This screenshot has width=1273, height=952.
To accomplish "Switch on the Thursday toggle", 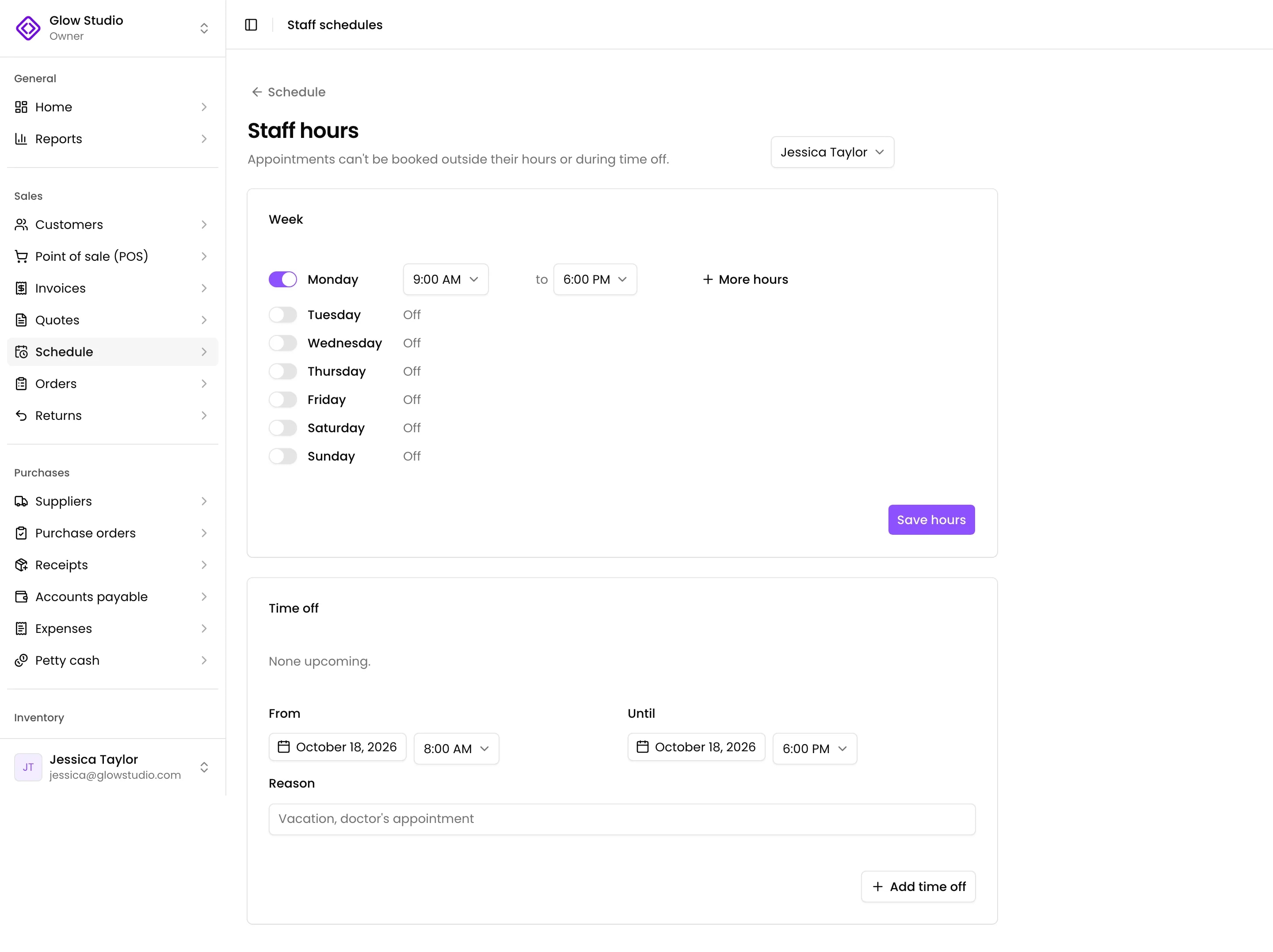I will [x=282, y=371].
